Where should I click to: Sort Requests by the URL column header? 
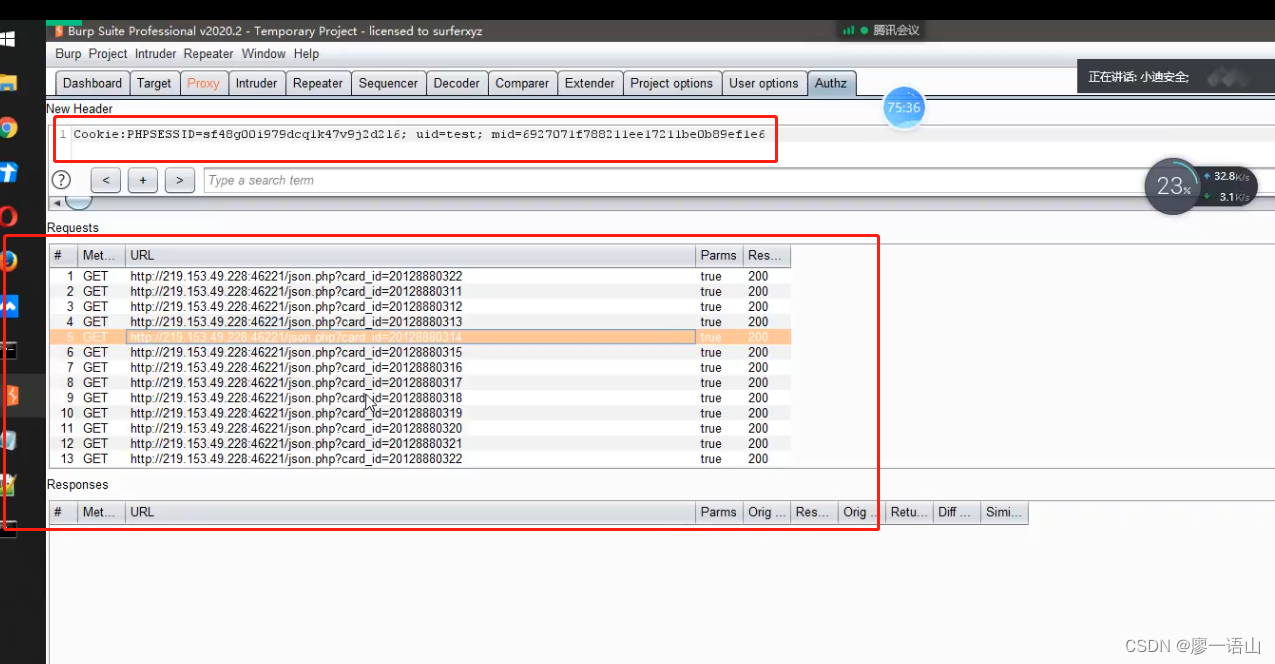[x=411, y=256]
